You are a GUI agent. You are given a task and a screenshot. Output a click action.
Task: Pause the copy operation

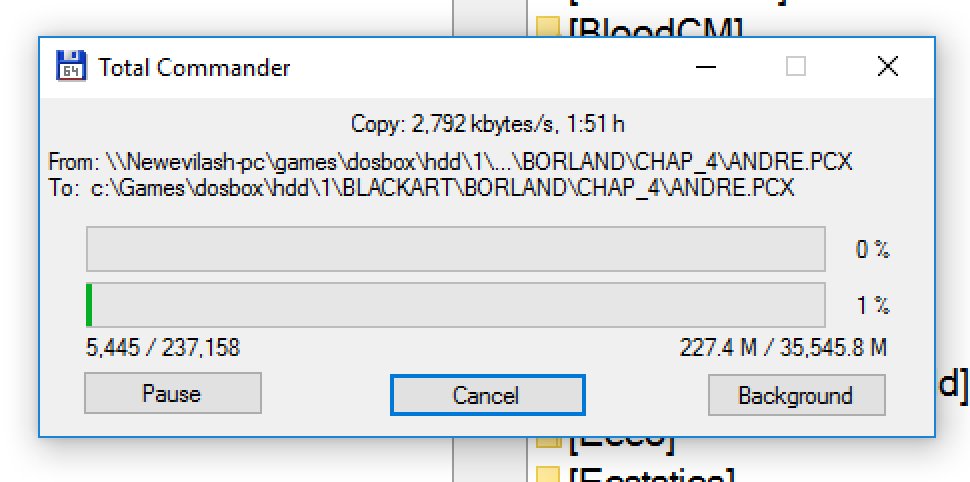[173, 393]
